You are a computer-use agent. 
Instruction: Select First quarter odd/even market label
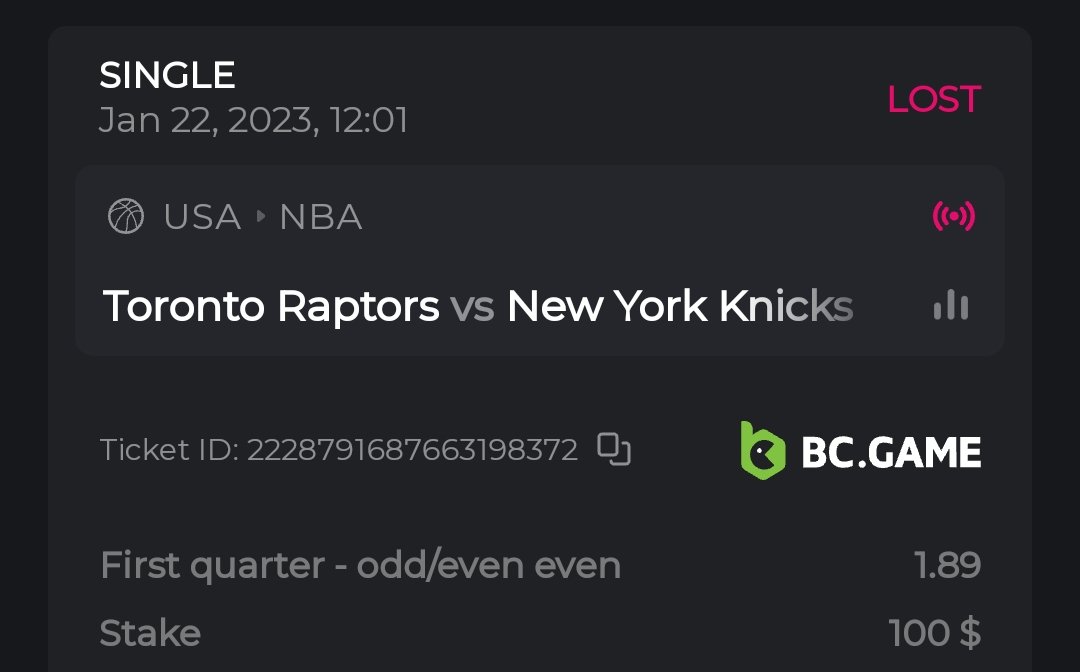click(x=360, y=566)
